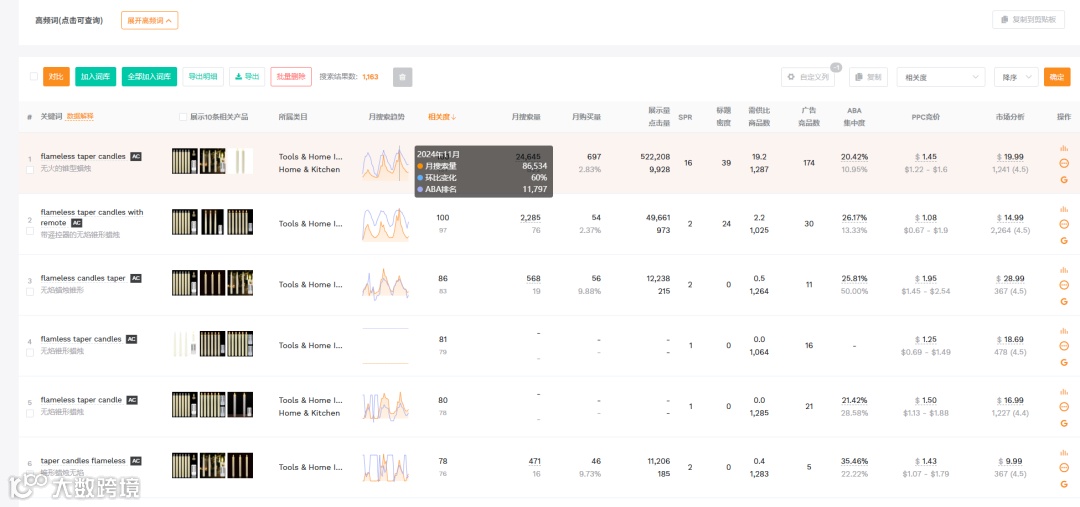
Task: Open Google icon for flameless taper candles with remote
Action: tap(1063, 240)
